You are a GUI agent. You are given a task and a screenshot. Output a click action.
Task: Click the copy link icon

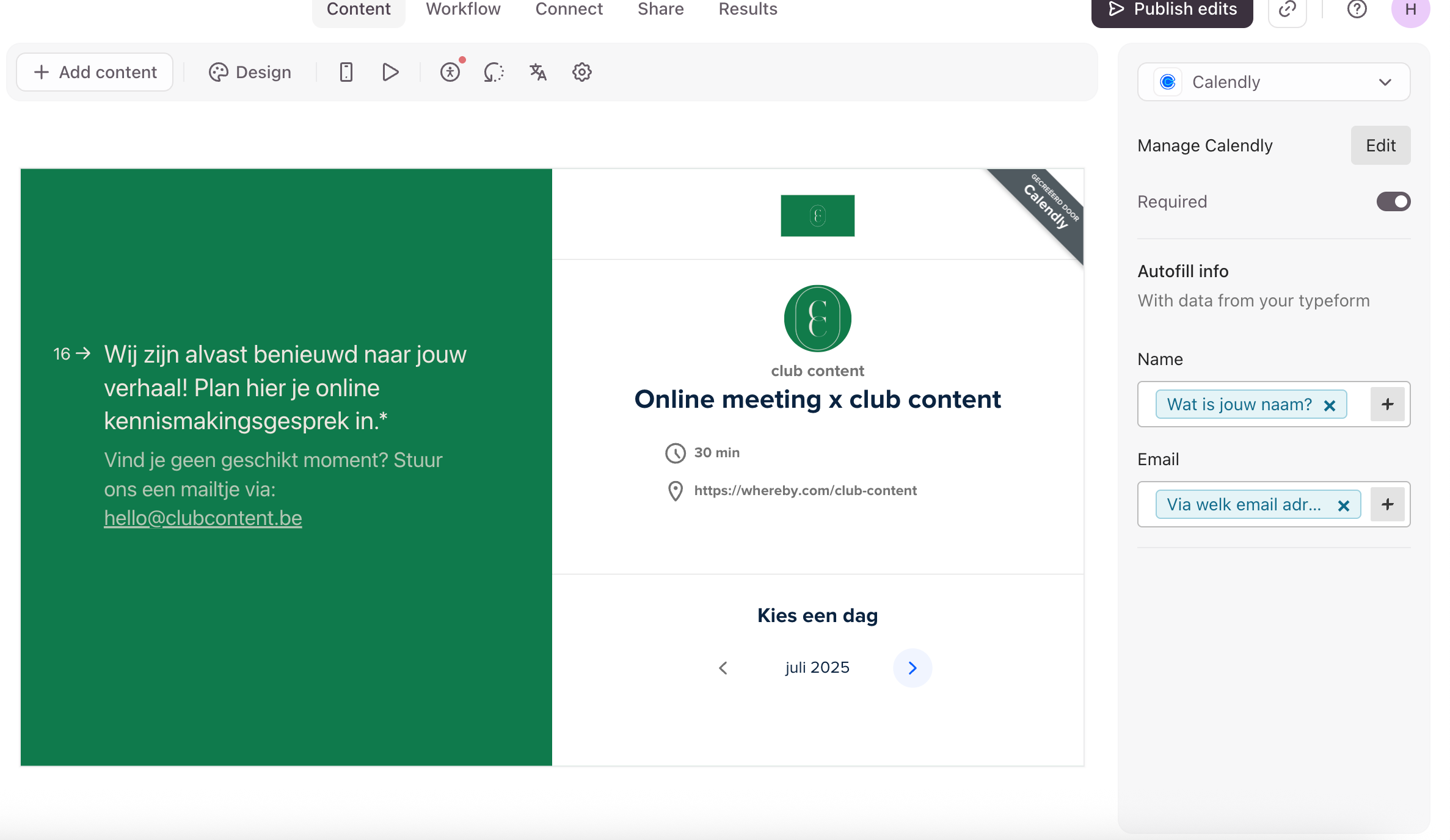pyautogui.click(x=1287, y=9)
